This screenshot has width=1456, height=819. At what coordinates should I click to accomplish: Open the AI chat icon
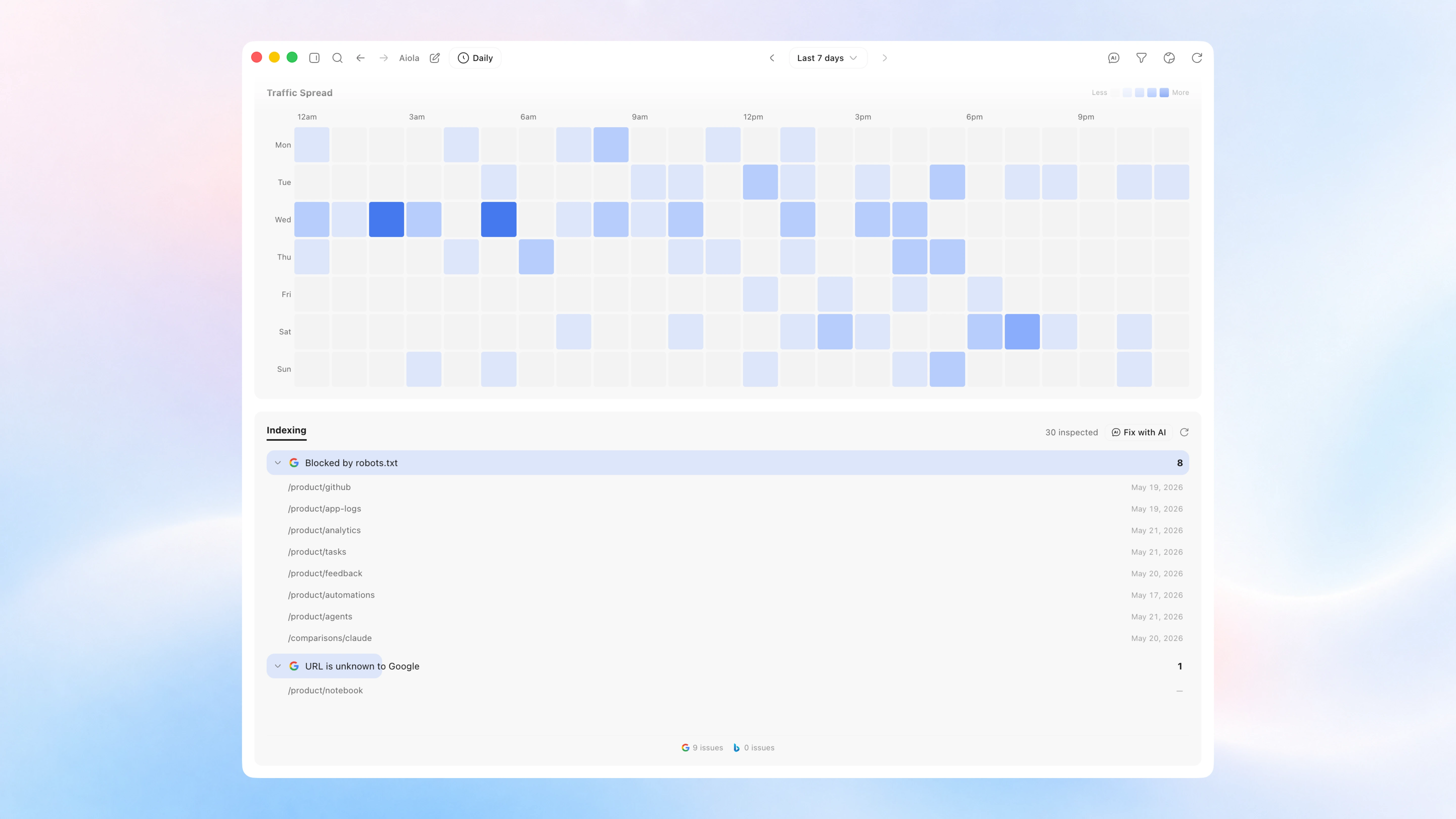(x=1113, y=58)
